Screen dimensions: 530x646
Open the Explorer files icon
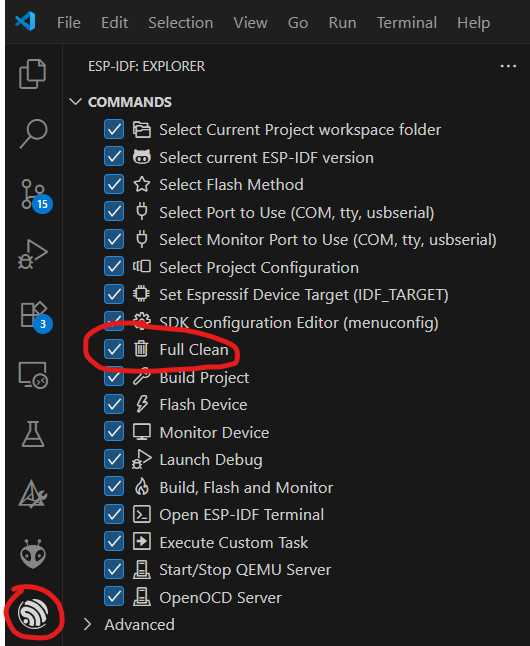tap(33, 74)
